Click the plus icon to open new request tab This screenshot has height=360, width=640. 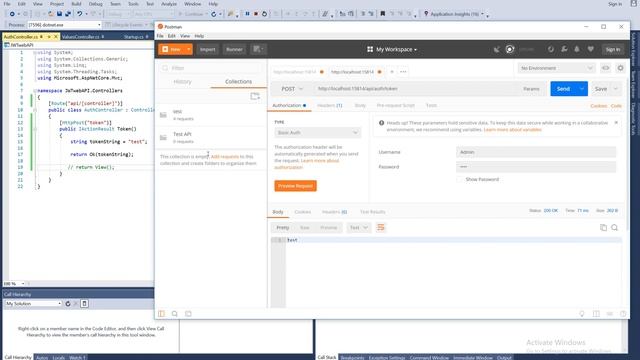tap(392, 72)
